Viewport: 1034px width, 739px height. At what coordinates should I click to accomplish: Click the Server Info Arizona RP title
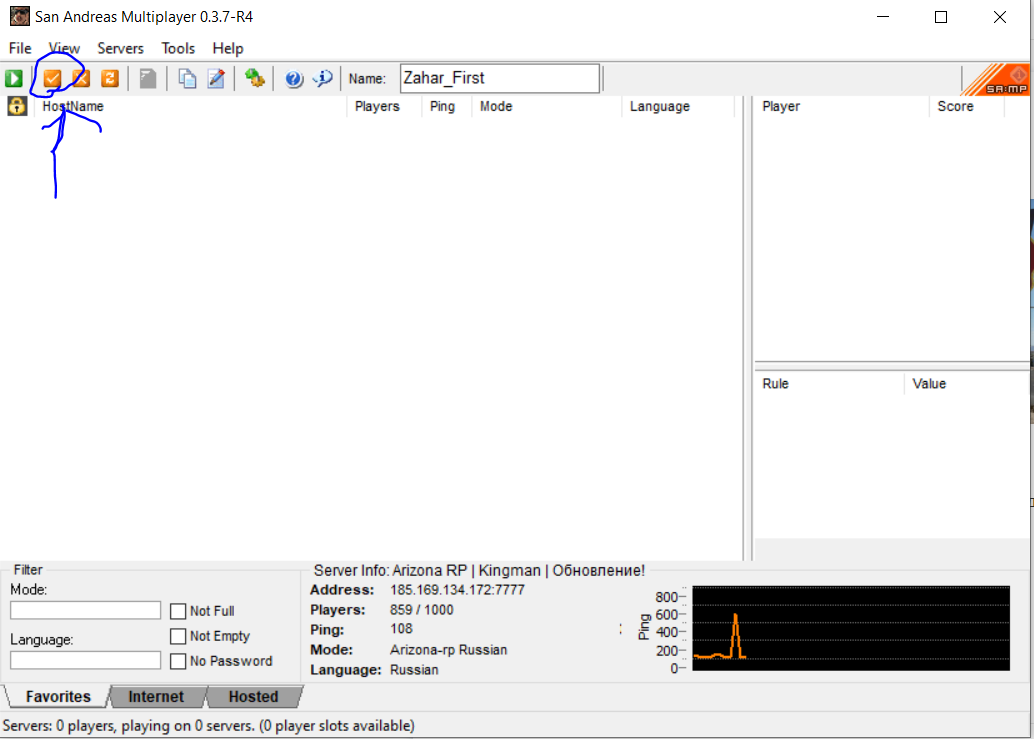coord(479,570)
